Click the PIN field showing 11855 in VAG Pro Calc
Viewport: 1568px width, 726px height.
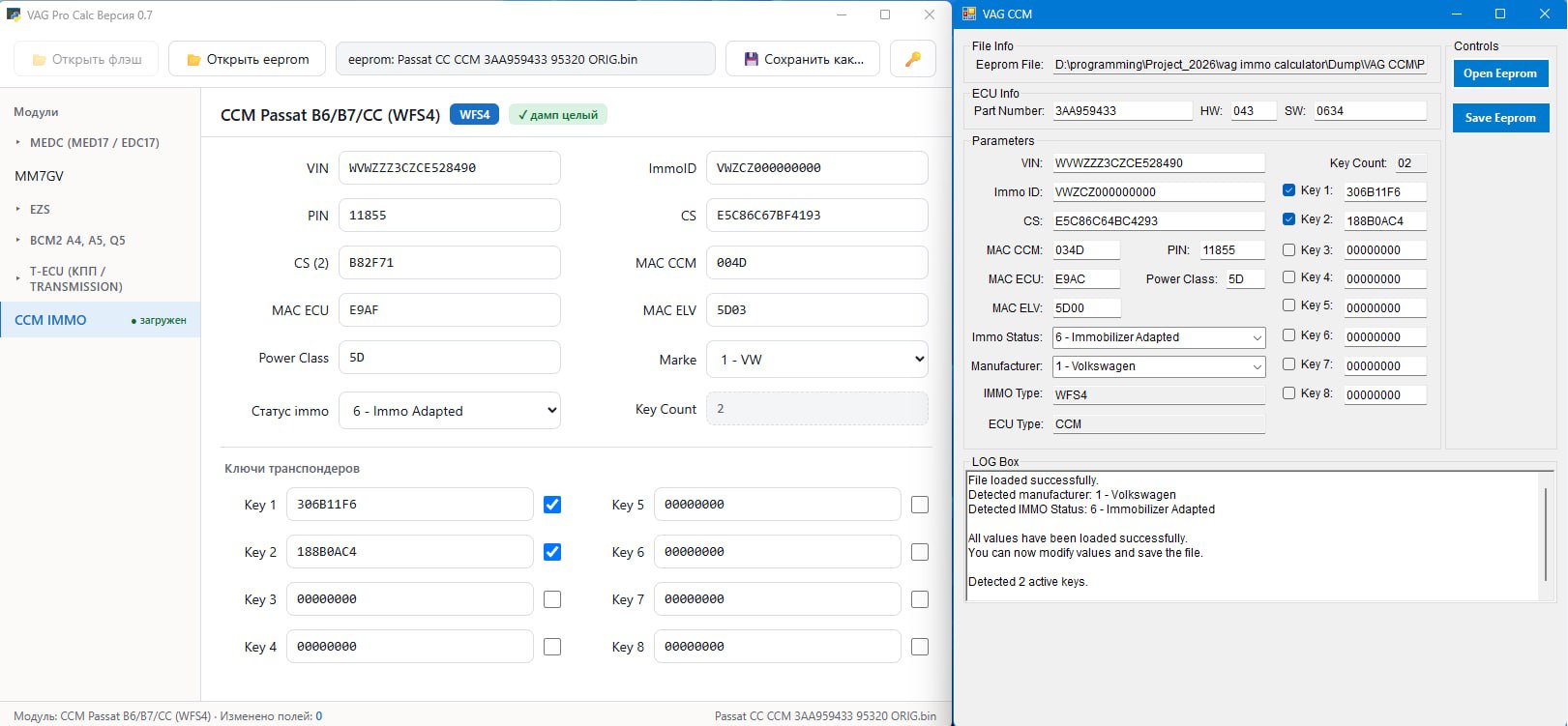449,215
